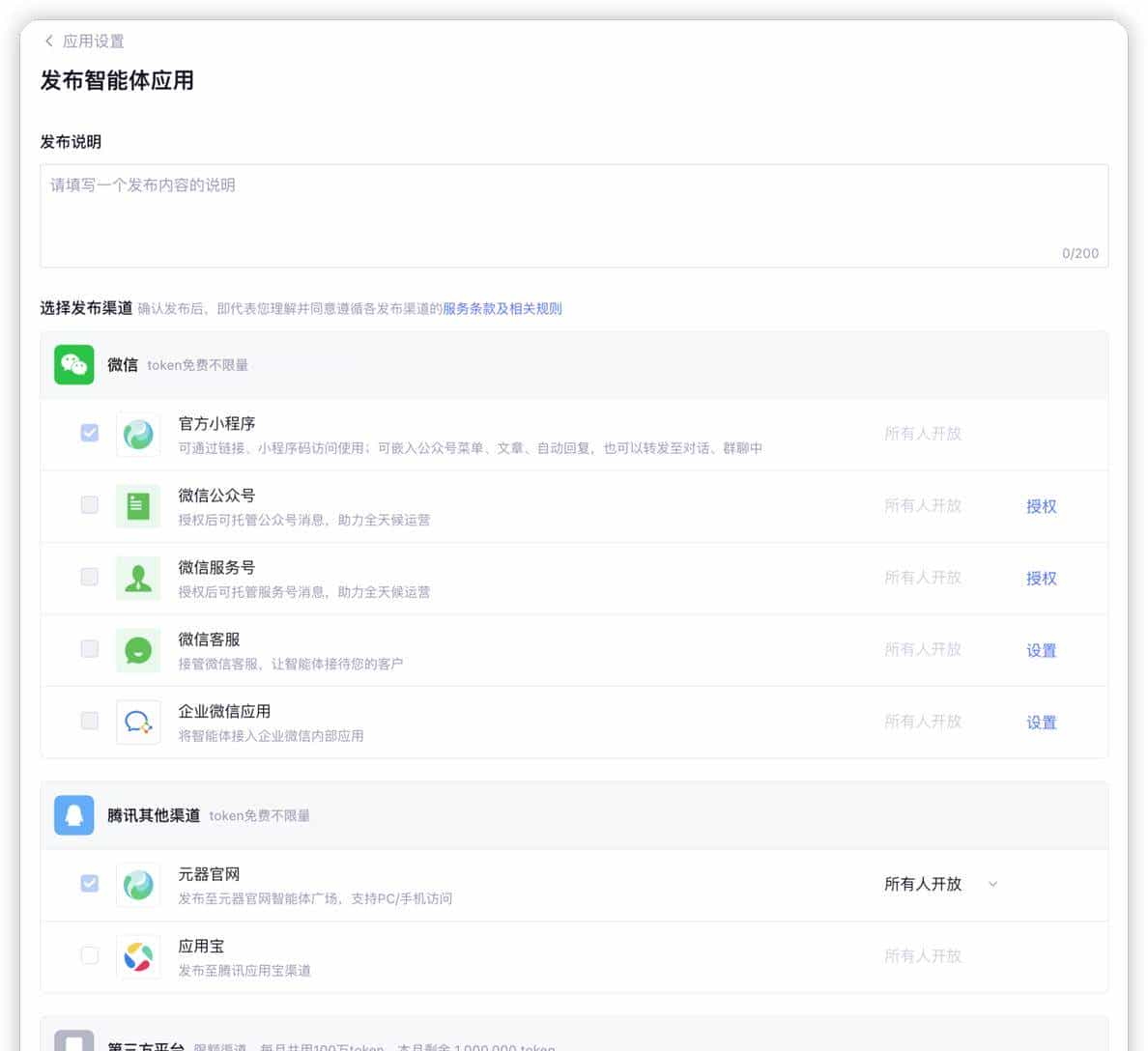The image size is (1148, 1051).
Task: Check the 应用宝 channel checkbox
Action: click(89, 955)
